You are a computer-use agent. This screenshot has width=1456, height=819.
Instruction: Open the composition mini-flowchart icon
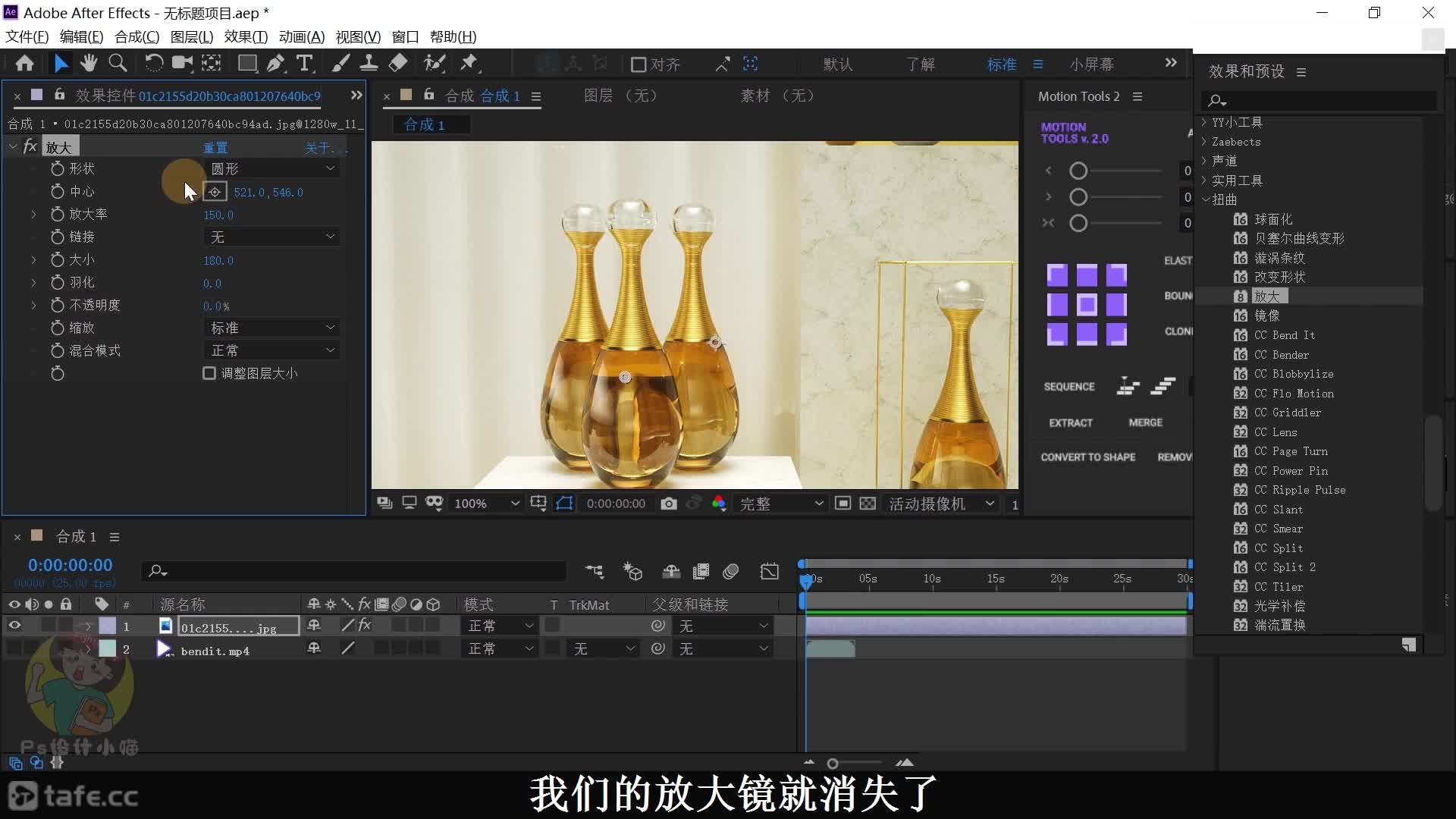click(x=595, y=571)
